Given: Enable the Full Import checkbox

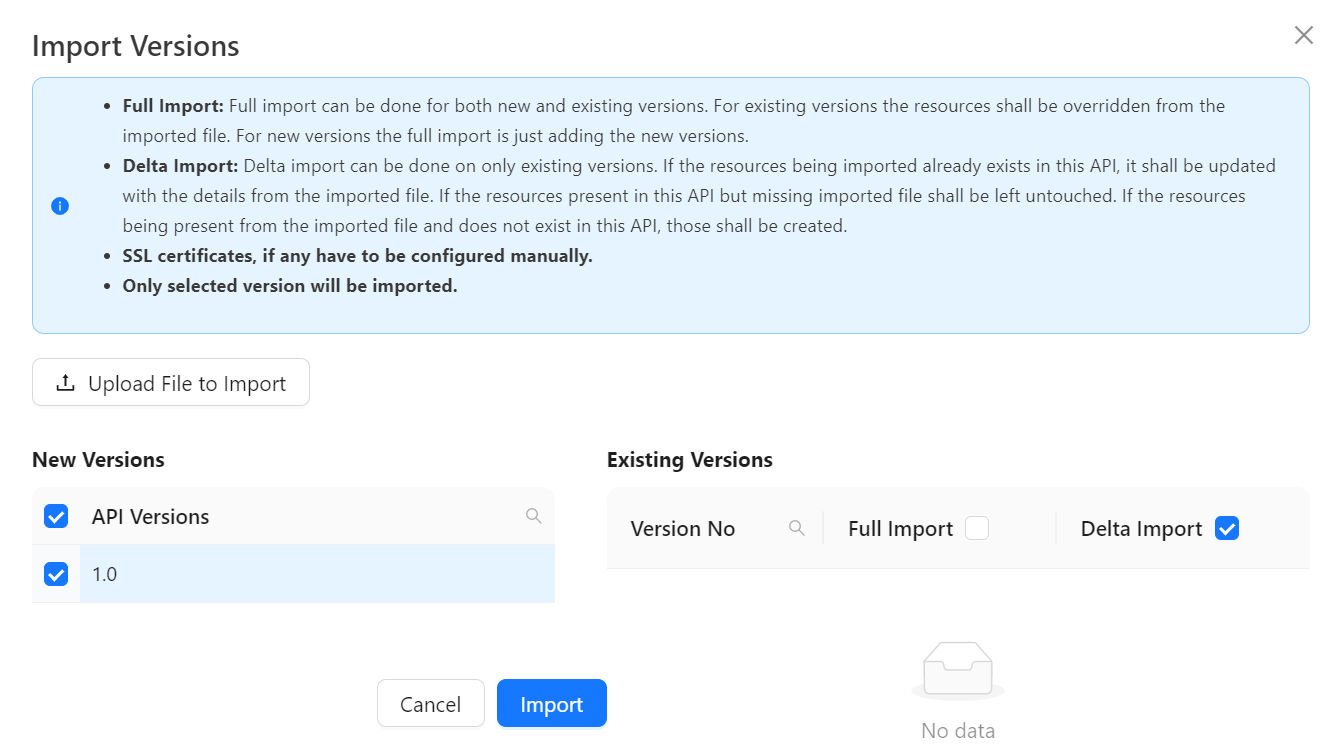Looking at the screenshot, I should (x=977, y=528).
